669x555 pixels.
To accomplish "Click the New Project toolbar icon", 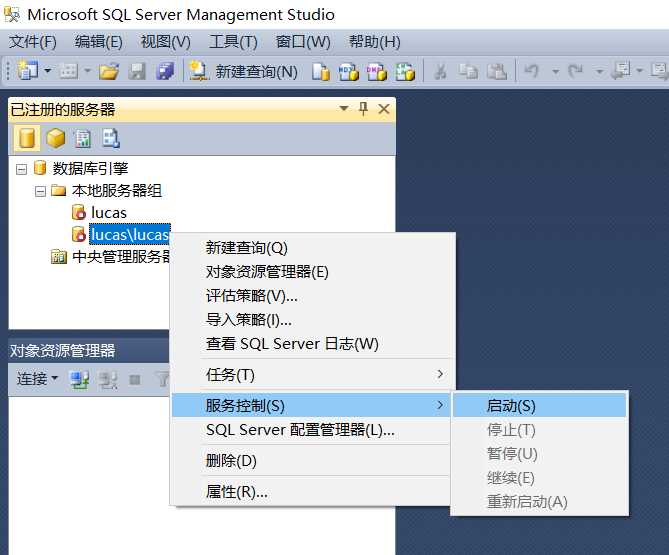I will pyautogui.click(x=27, y=70).
